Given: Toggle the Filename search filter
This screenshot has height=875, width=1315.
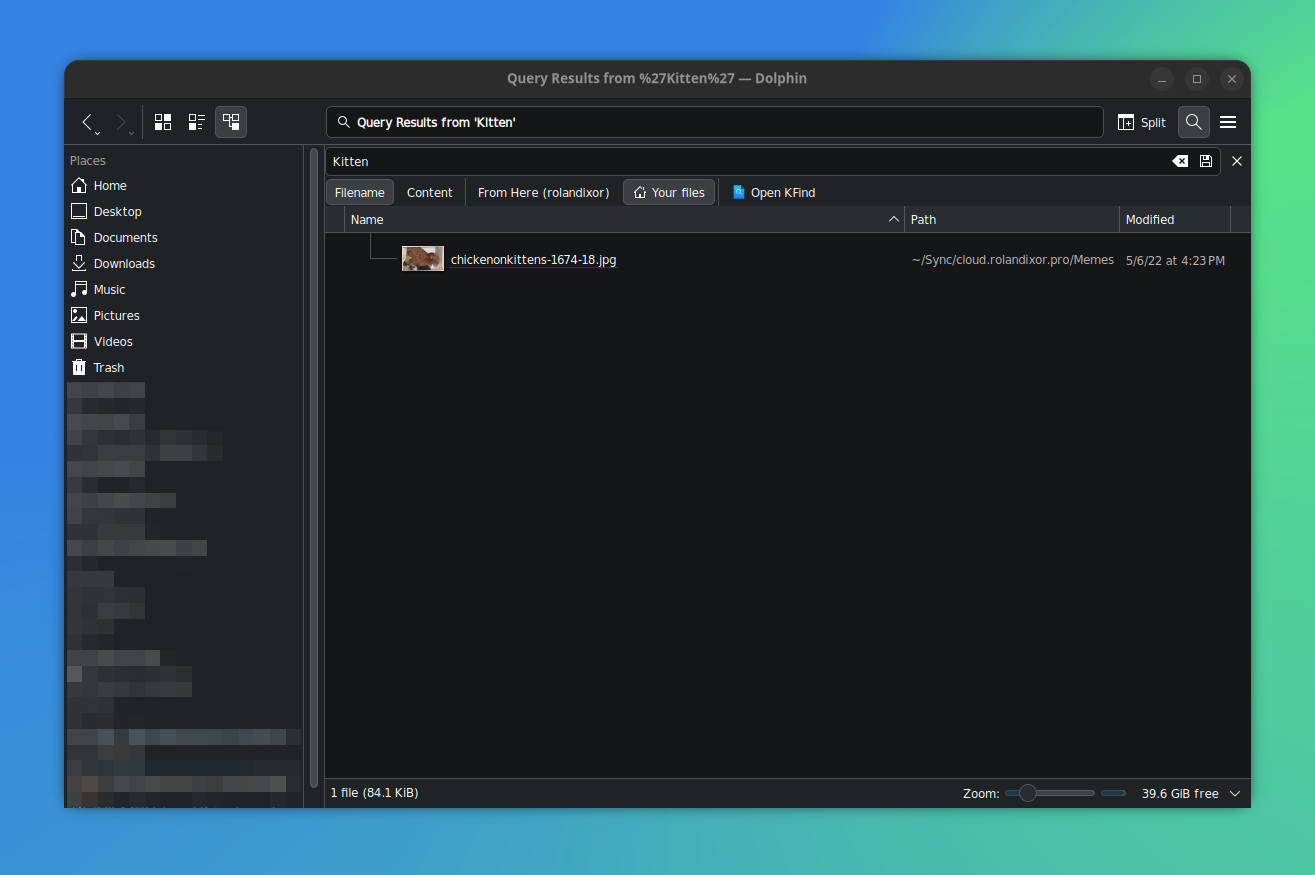Looking at the screenshot, I should (359, 192).
